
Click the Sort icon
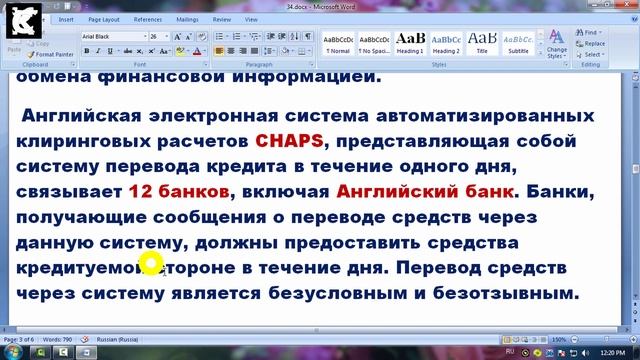[x=294, y=37]
